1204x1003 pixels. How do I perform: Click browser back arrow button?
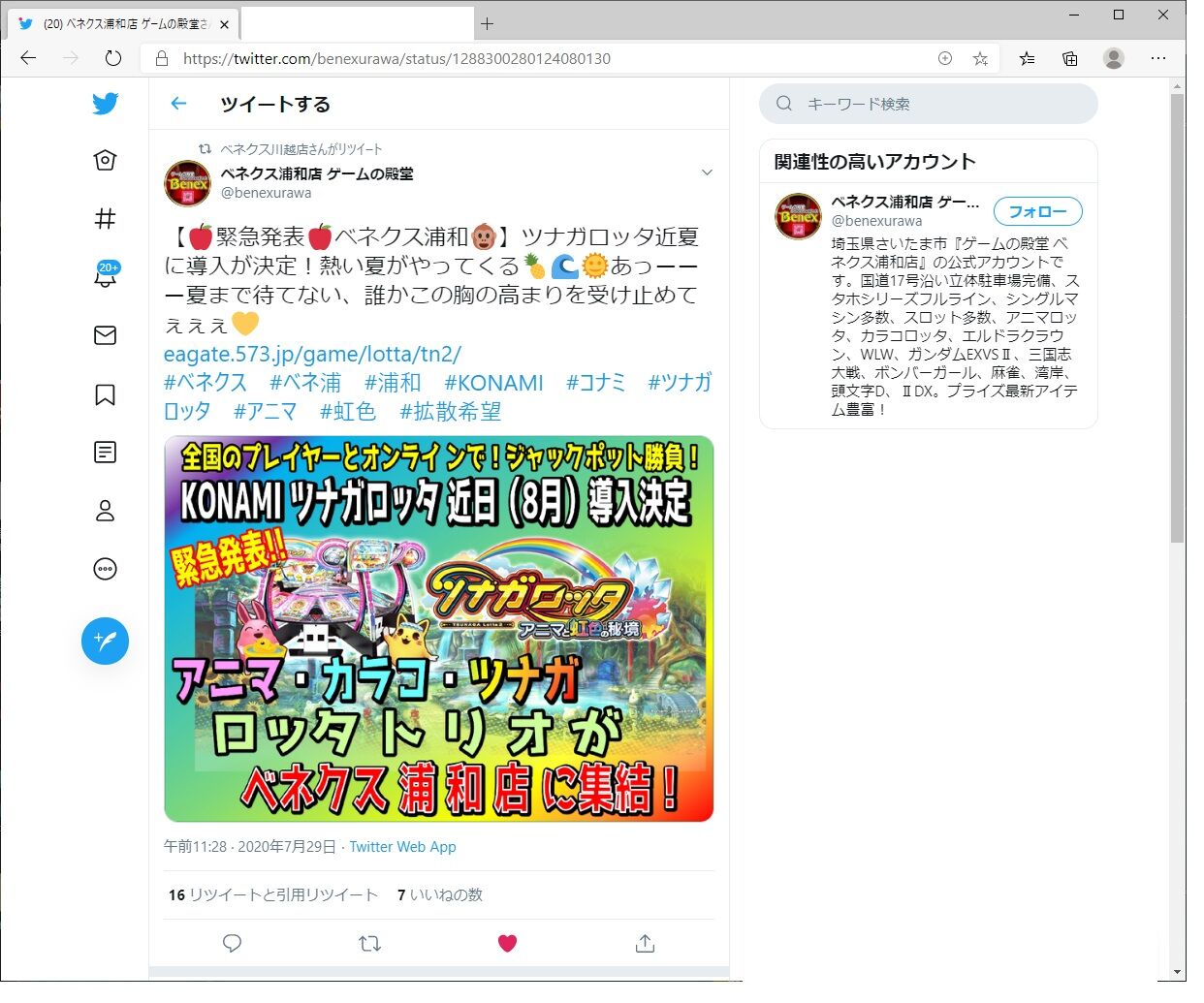(x=28, y=58)
